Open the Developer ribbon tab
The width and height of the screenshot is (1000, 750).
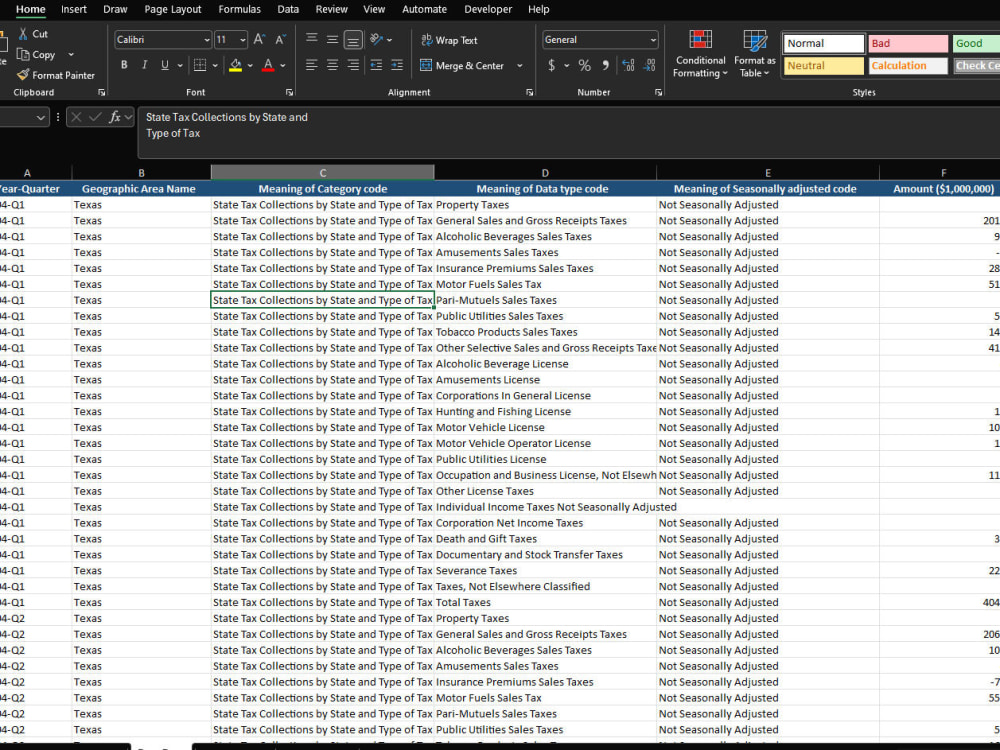click(488, 10)
